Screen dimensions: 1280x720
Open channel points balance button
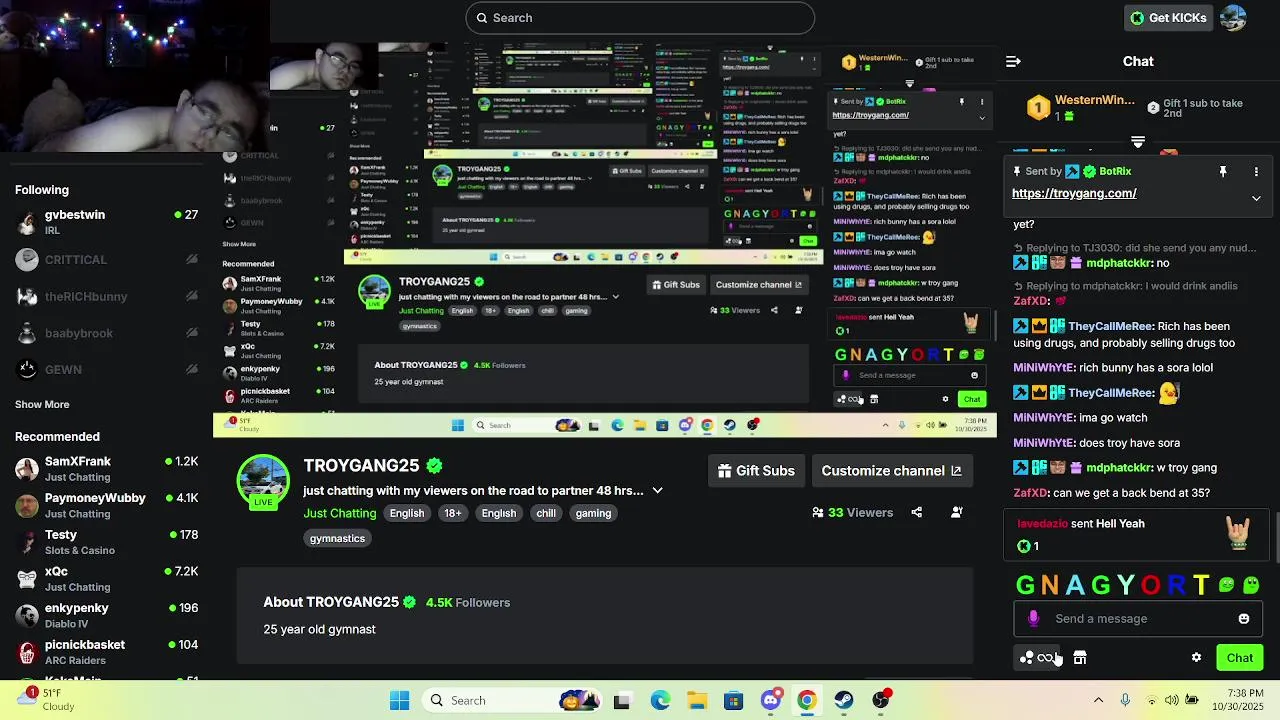(x=1038, y=658)
